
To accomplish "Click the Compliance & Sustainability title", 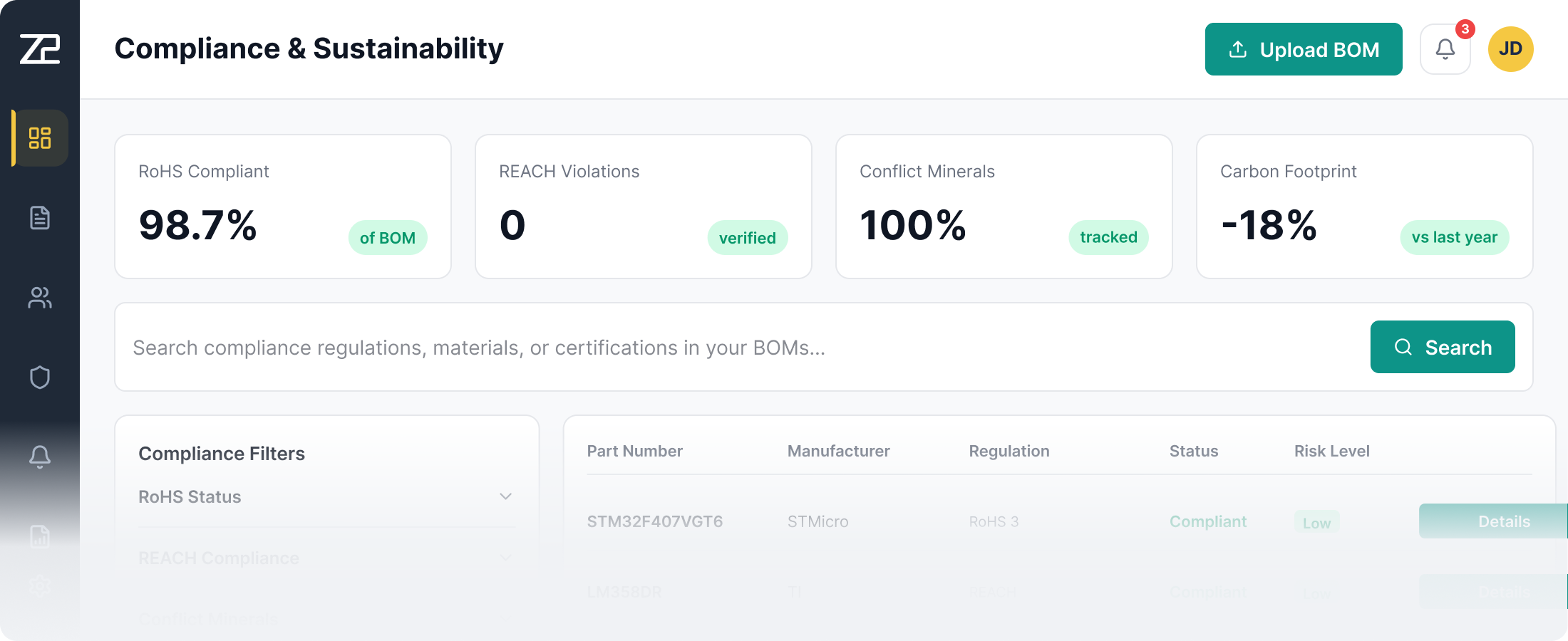I will pyautogui.click(x=309, y=48).
